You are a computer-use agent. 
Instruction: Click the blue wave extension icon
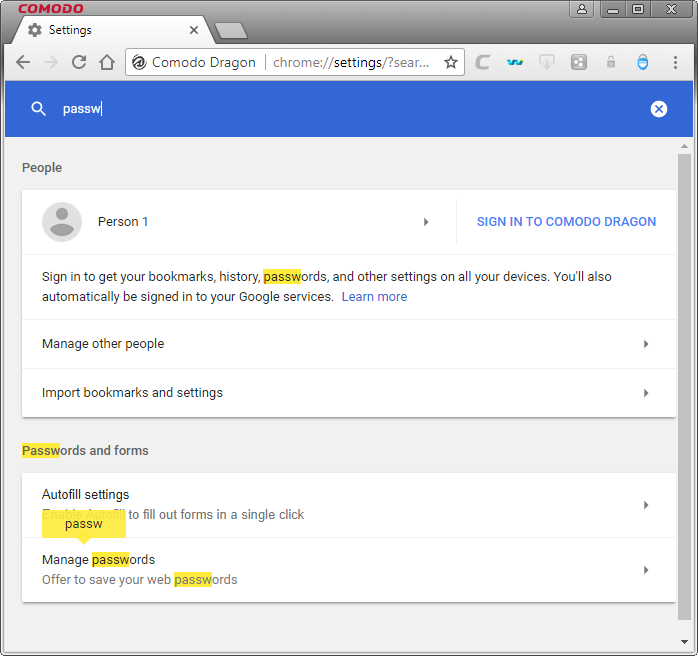click(515, 62)
